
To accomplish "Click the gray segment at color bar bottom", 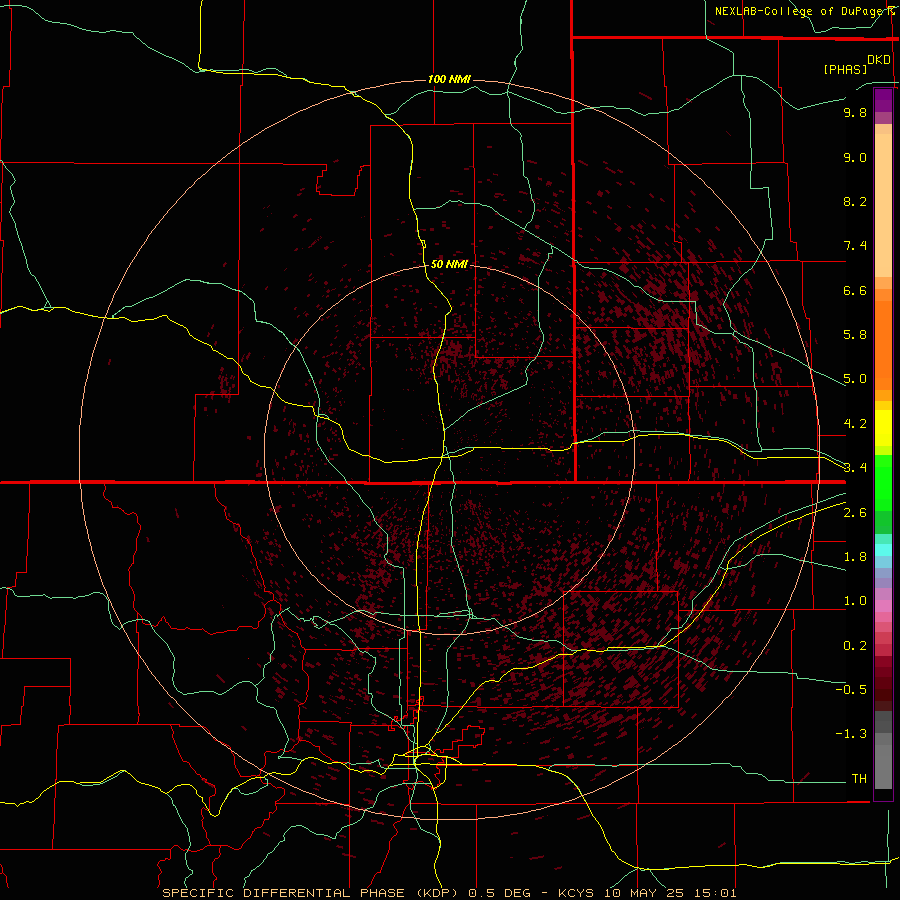I will [x=883, y=767].
